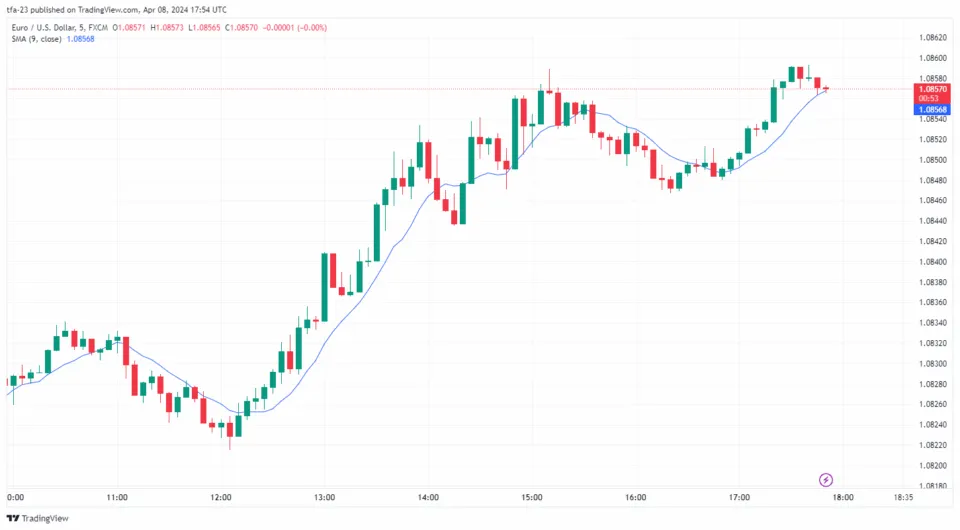This screenshot has width=960, height=530.
Task: Click the purple lightning event icon
Action: coord(826,480)
